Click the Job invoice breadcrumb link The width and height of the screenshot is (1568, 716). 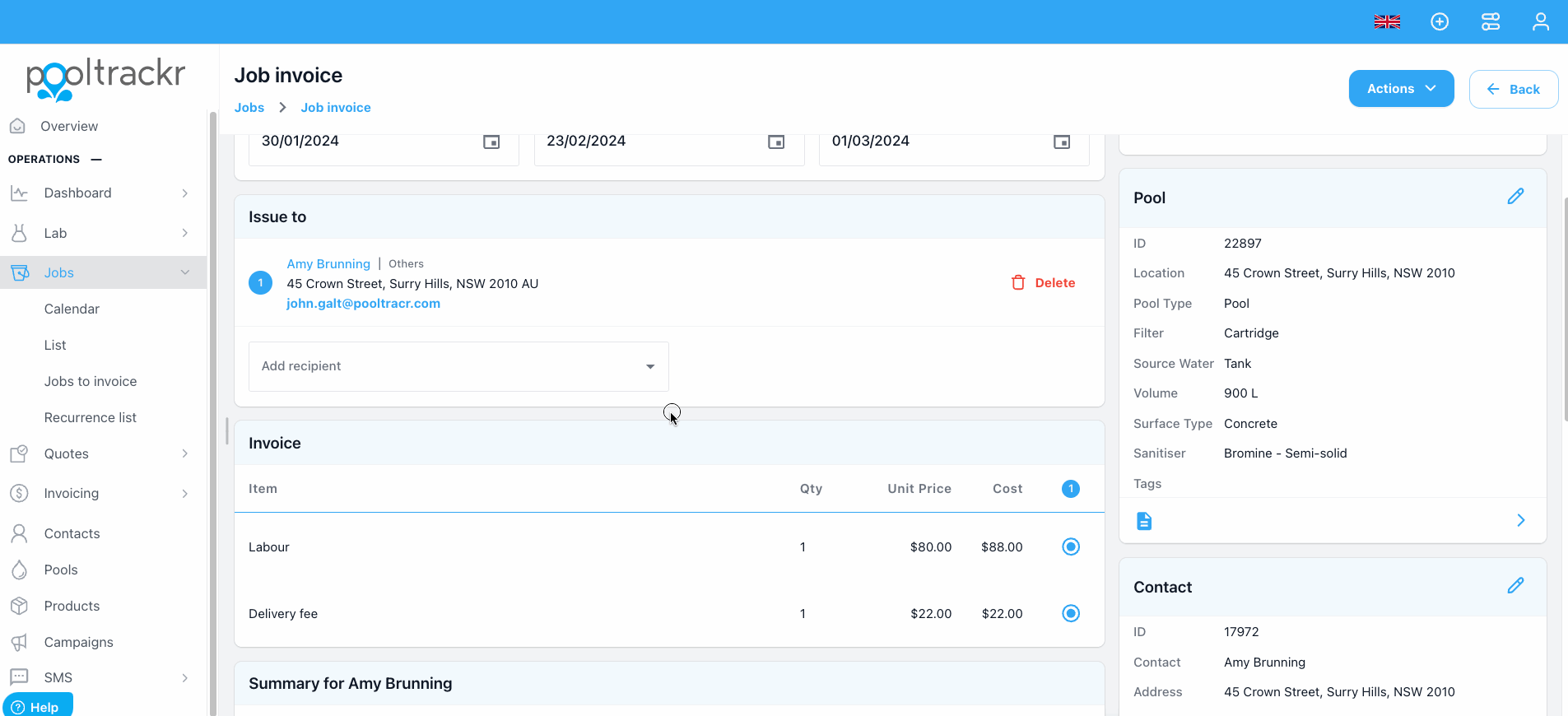[336, 108]
